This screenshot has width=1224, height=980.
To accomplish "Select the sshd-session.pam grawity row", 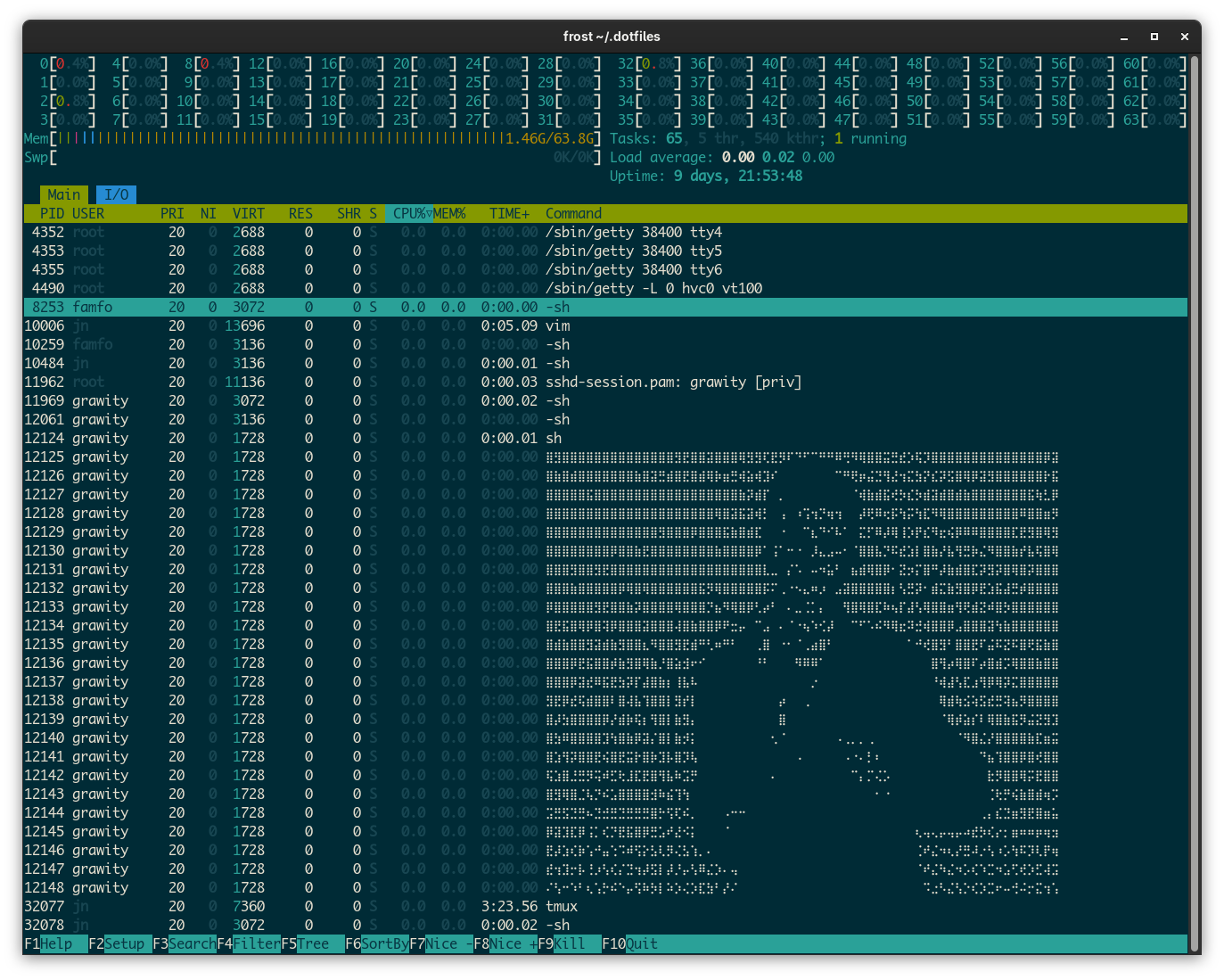I will click(605, 383).
